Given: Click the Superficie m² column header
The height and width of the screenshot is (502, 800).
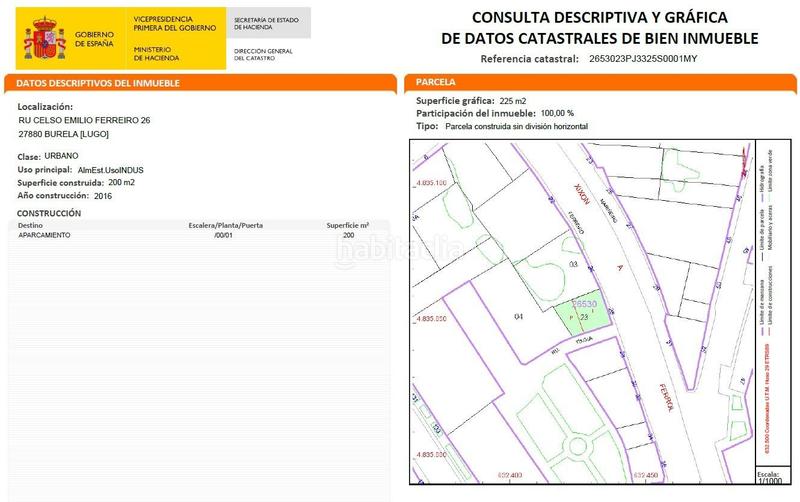Looking at the screenshot, I should 348,226.
